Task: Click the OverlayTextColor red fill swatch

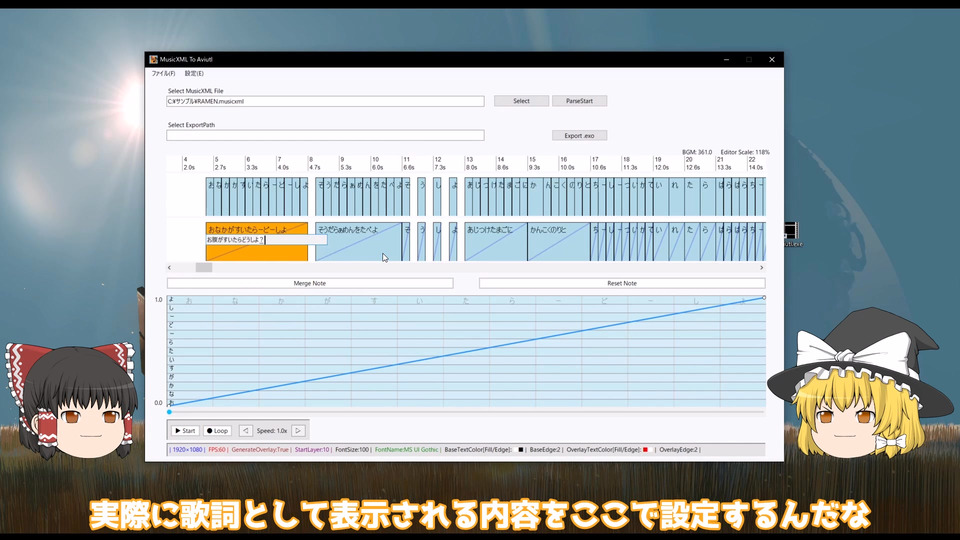Action: (x=645, y=450)
